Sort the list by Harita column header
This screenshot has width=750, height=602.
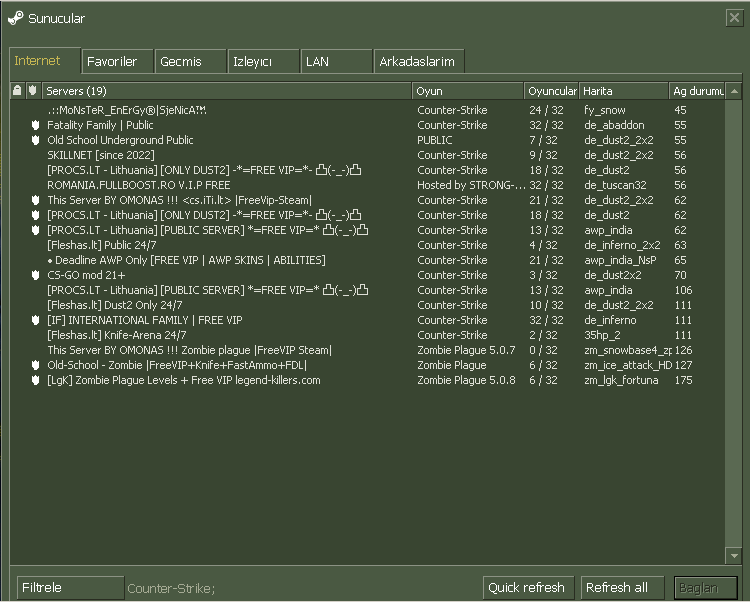(x=623, y=91)
